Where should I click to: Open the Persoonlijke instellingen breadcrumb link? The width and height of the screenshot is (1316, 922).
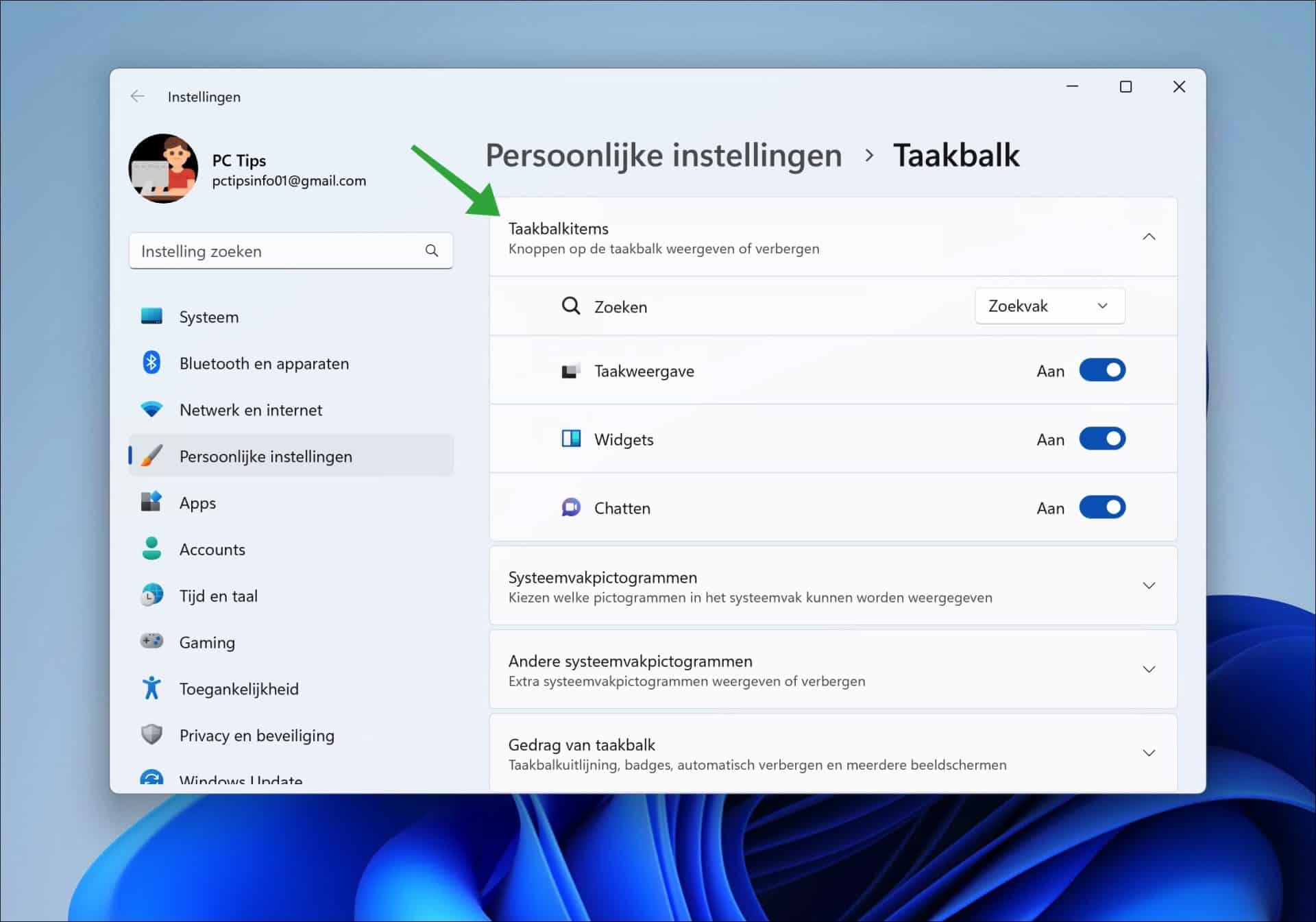click(663, 155)
